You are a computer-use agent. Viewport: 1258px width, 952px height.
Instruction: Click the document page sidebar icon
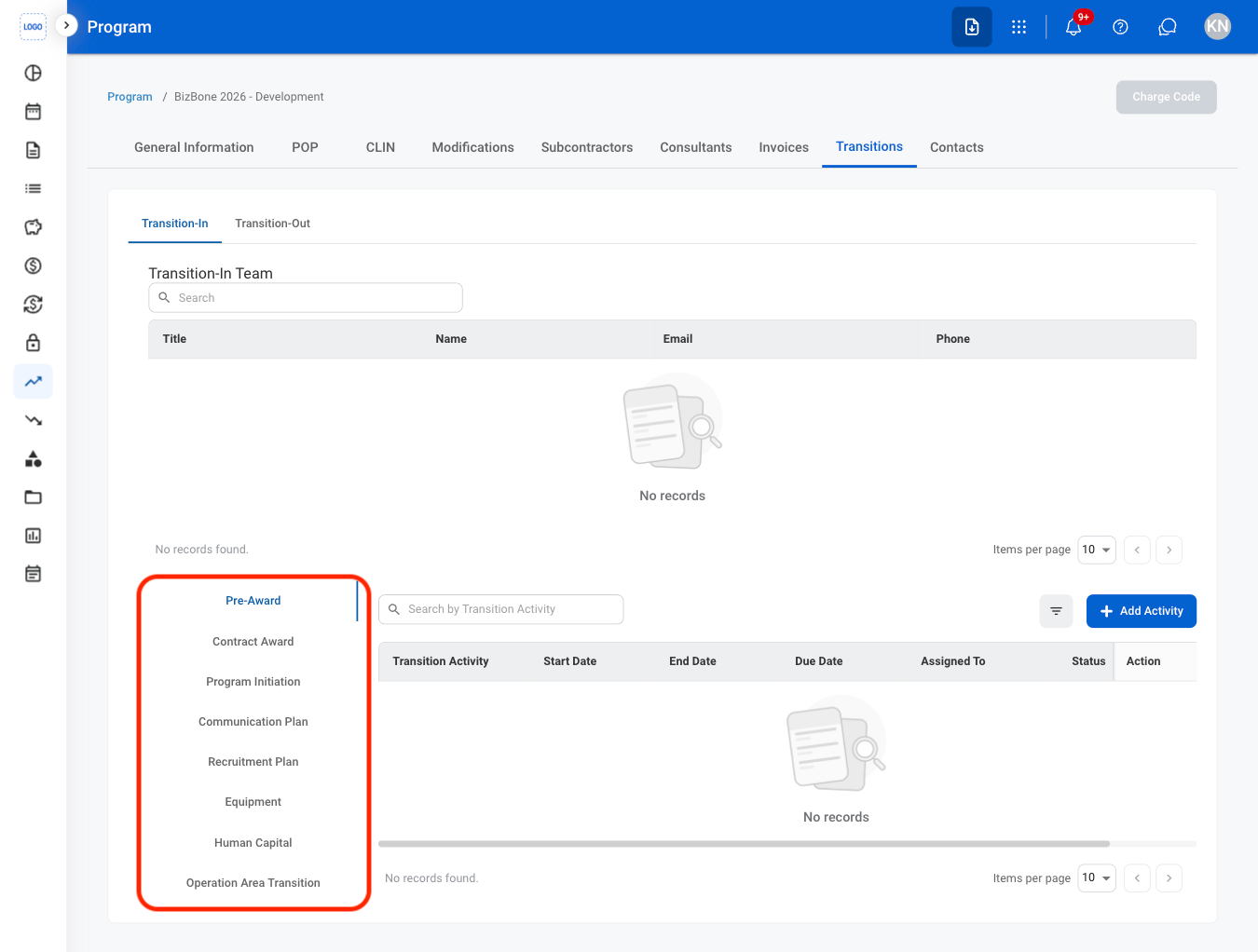[33, 150]
